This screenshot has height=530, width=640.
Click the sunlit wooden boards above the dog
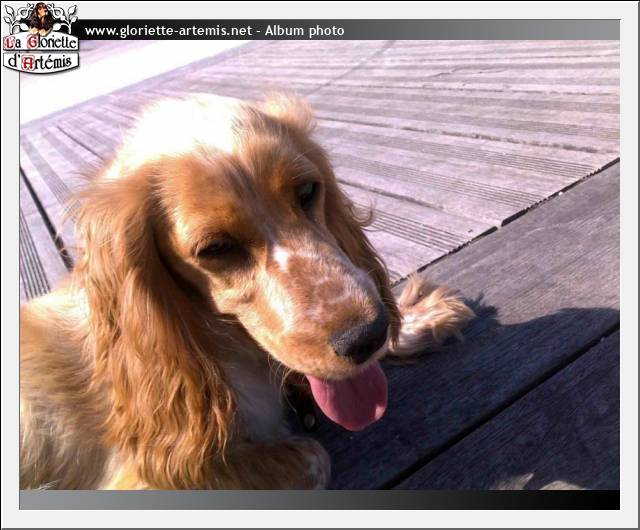tap(450, 110)
